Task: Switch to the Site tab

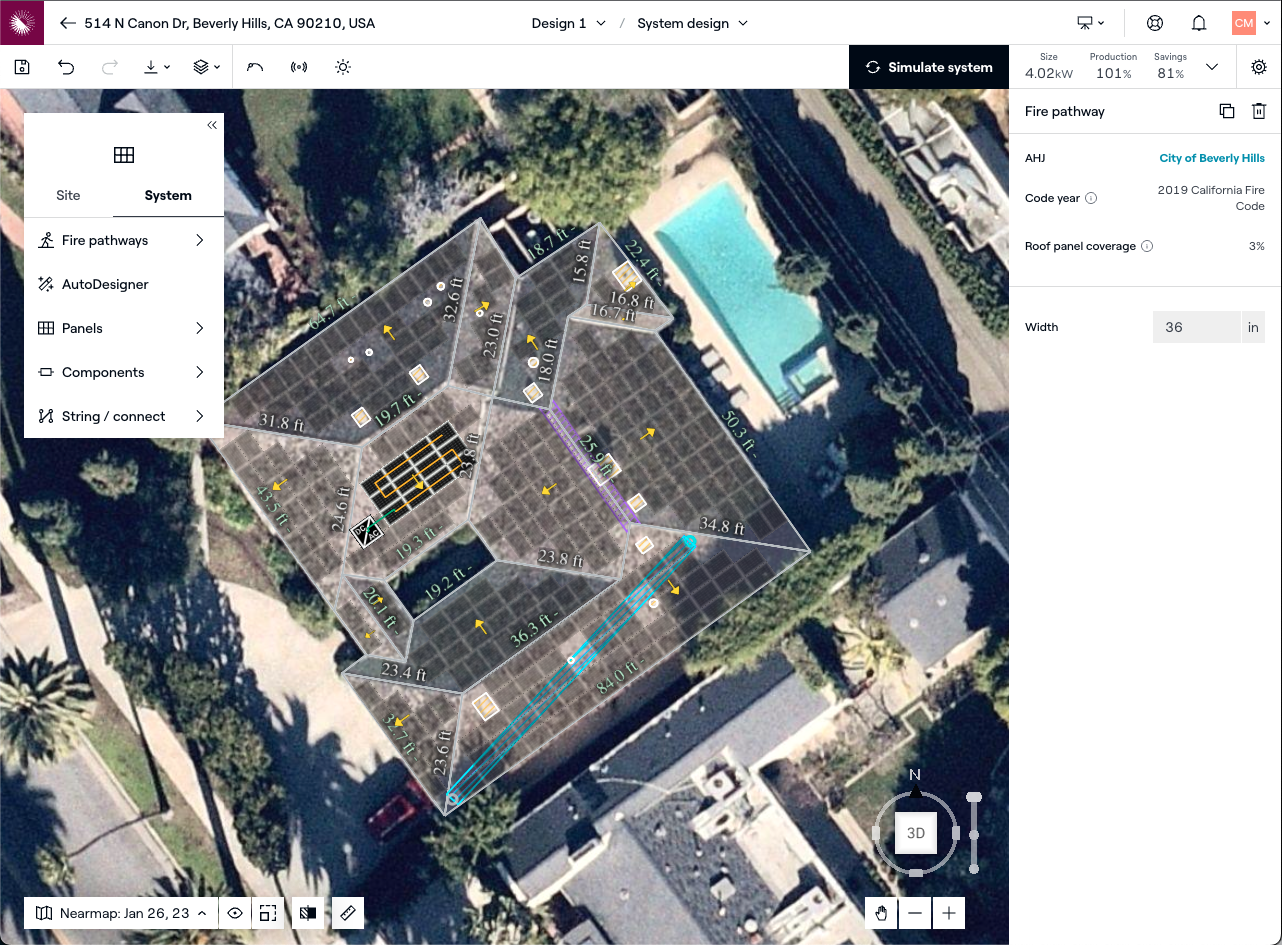Action: [68, 195]
